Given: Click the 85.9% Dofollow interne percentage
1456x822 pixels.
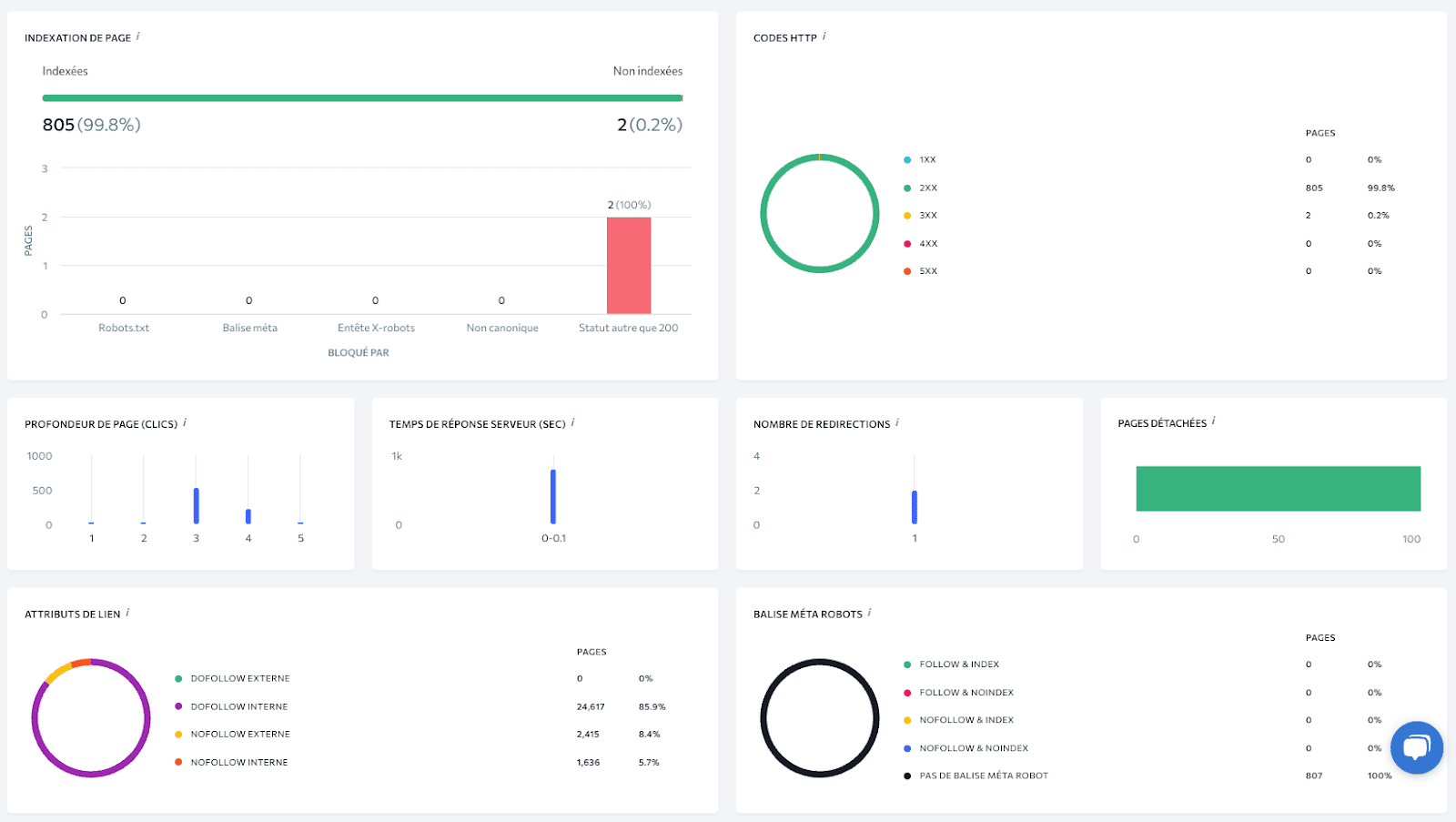Looking at the screenshot, I should (652, 706).
